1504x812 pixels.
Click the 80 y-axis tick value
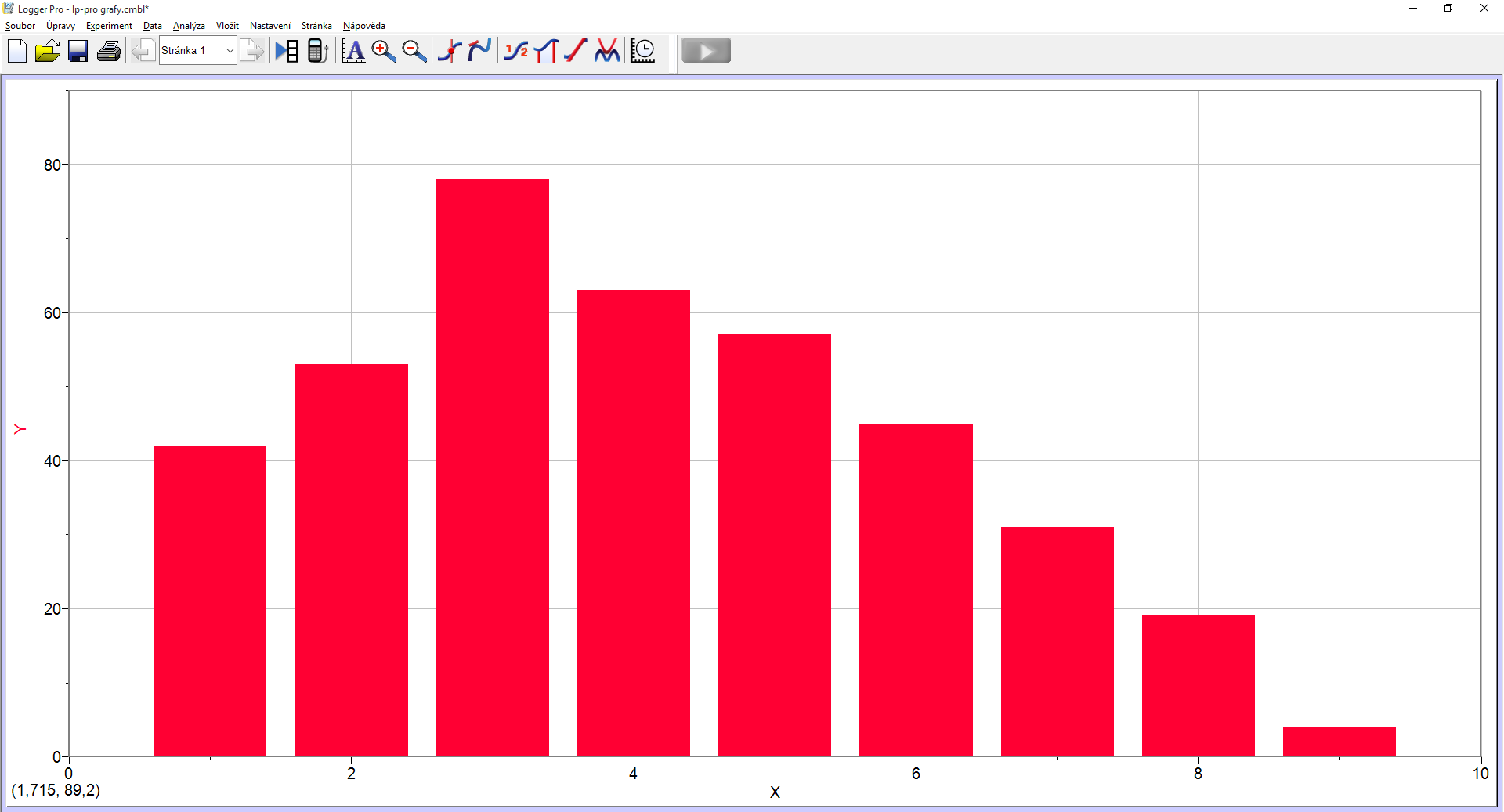pos(52,165)
